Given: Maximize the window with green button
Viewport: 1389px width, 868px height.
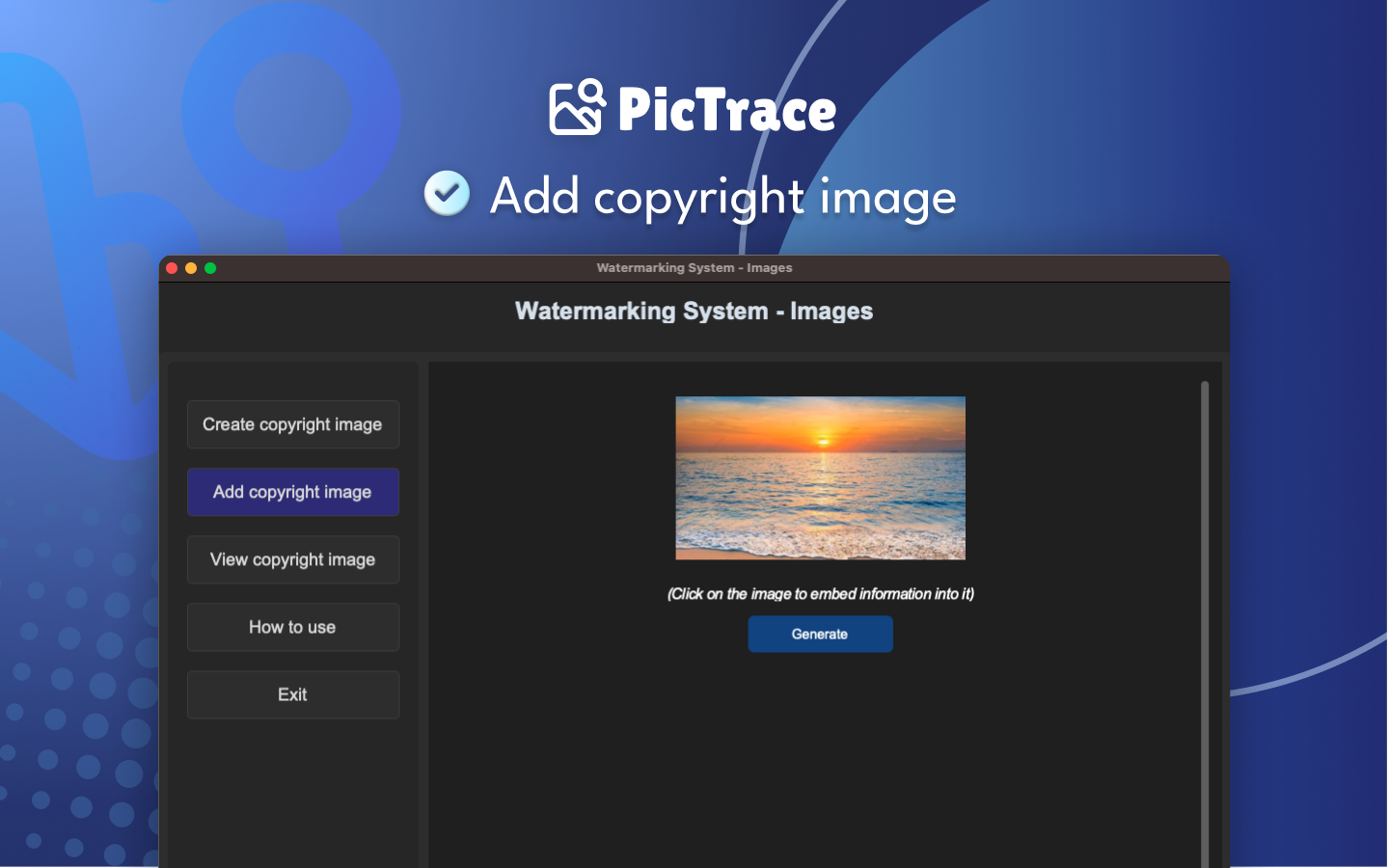Looking at the screenshot, I should 210,268.
